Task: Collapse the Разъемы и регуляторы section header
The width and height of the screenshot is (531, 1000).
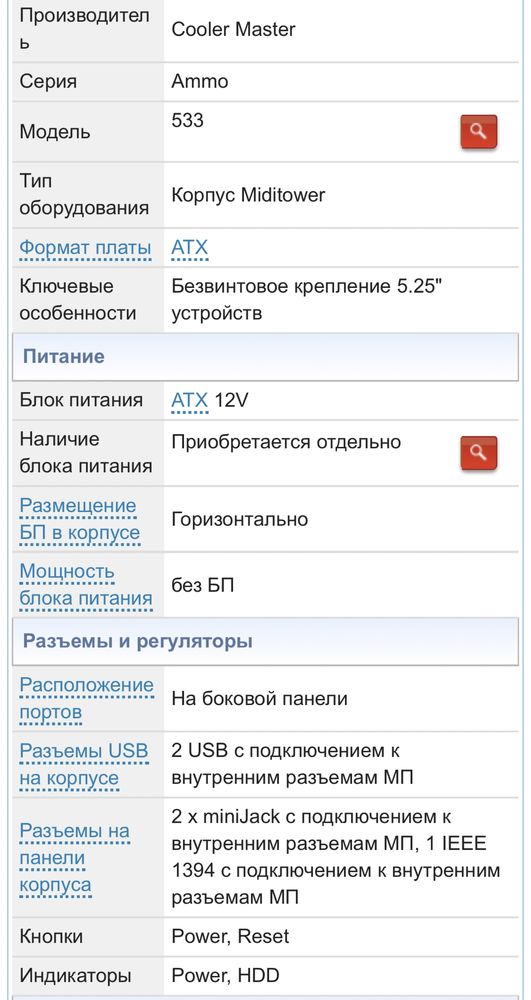Action: pyautogui.click(x=265, y=641)
